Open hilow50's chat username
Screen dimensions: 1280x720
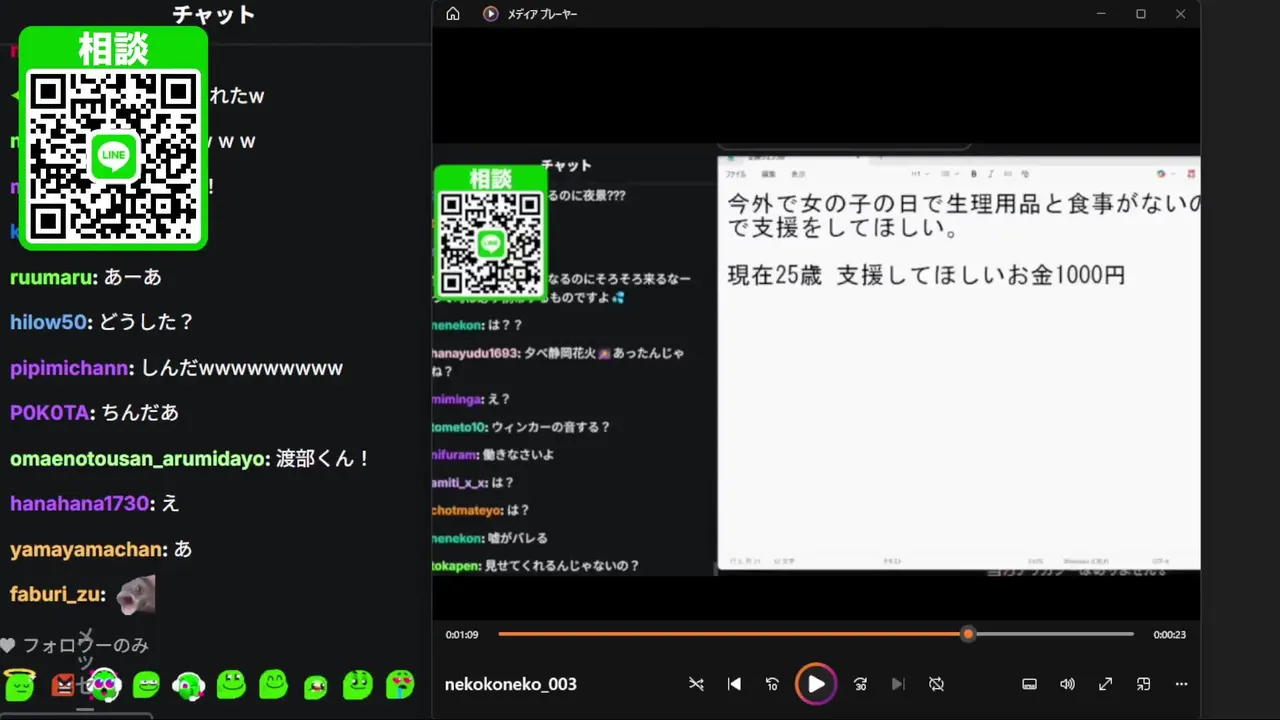pos(49,322)
